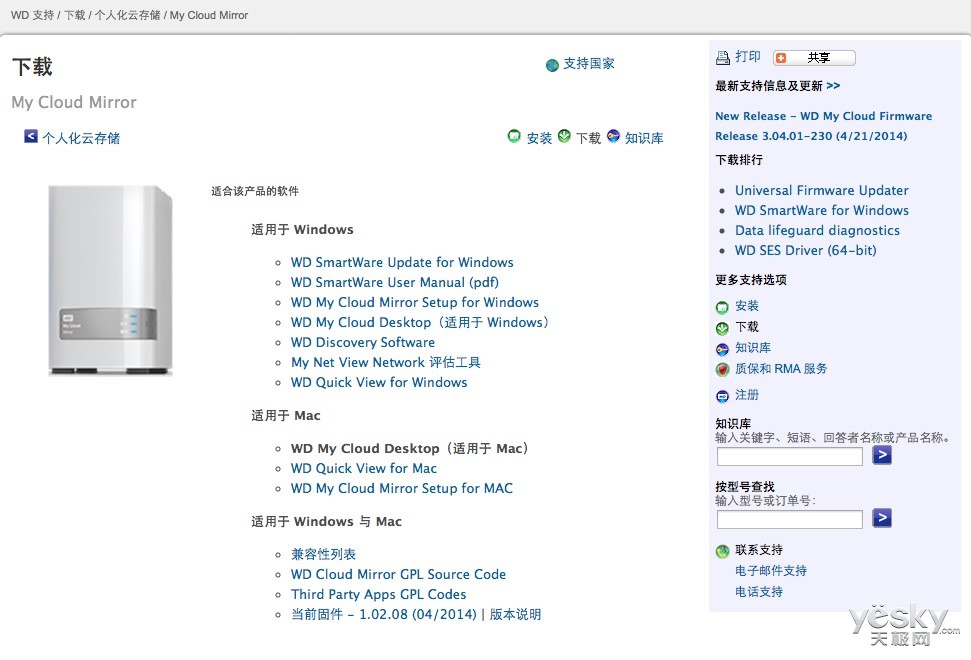Go to 个人化云存储 in the breadcrumb

click(x=128, y=15)
